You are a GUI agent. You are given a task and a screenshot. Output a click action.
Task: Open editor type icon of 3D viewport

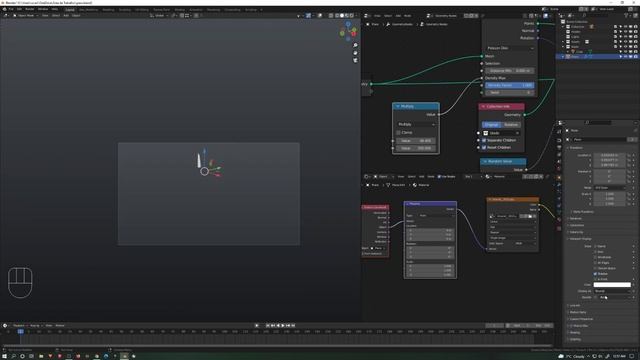[6, 16]
